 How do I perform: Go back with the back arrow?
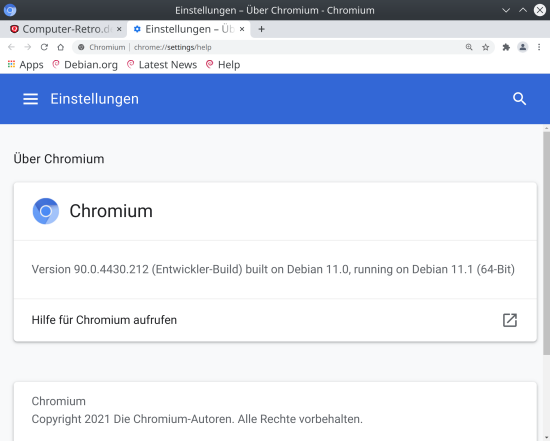coord(11,47)
